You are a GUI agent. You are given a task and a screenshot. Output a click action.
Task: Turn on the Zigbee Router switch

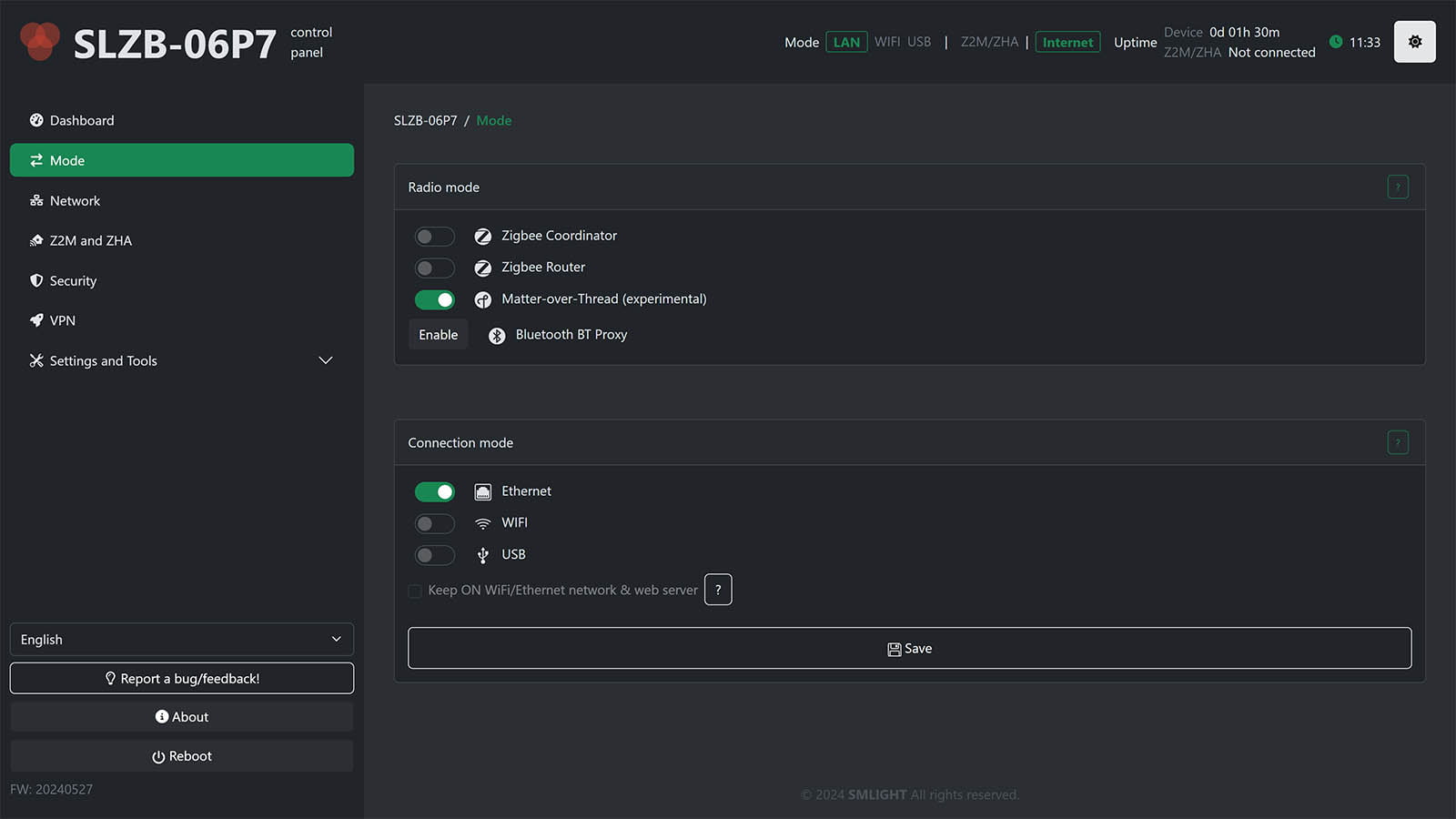(434, 268)
